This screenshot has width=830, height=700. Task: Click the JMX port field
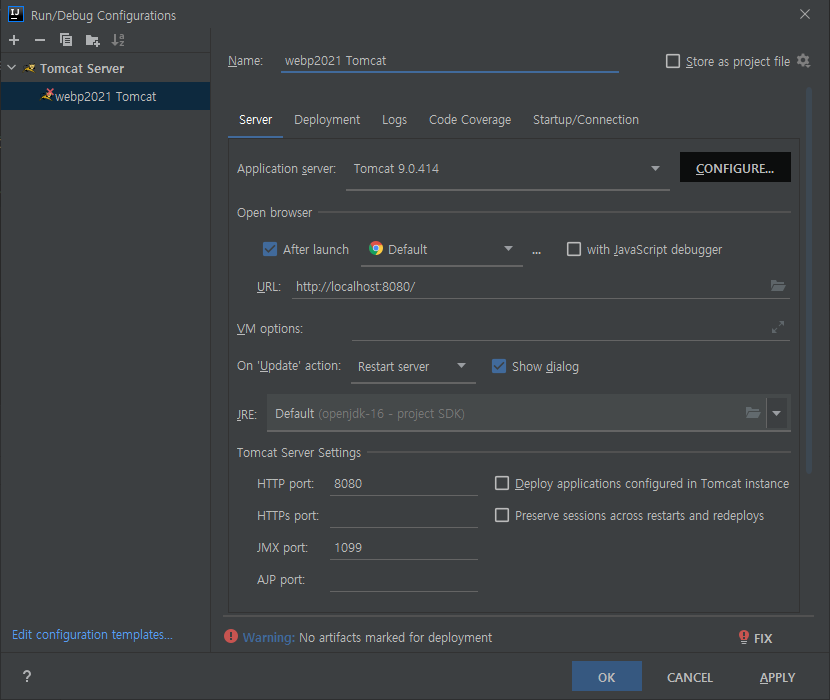click(x=403, y=548)
